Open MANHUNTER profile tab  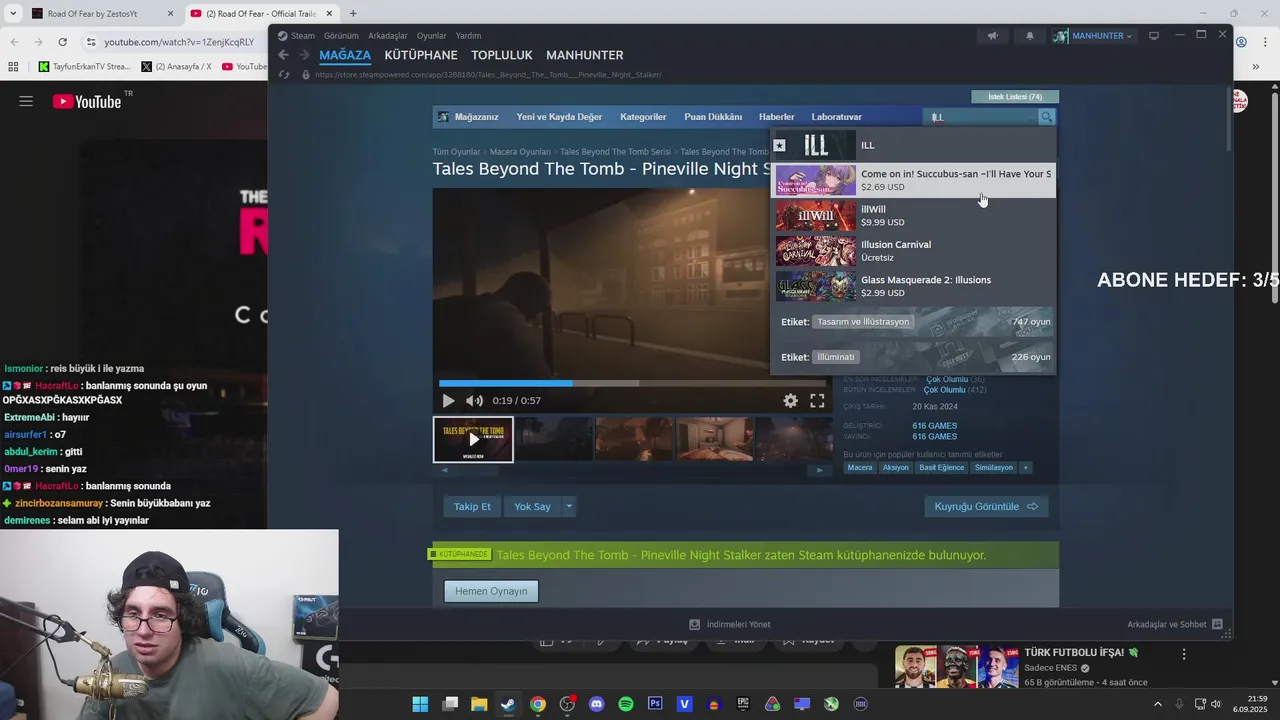585,55
